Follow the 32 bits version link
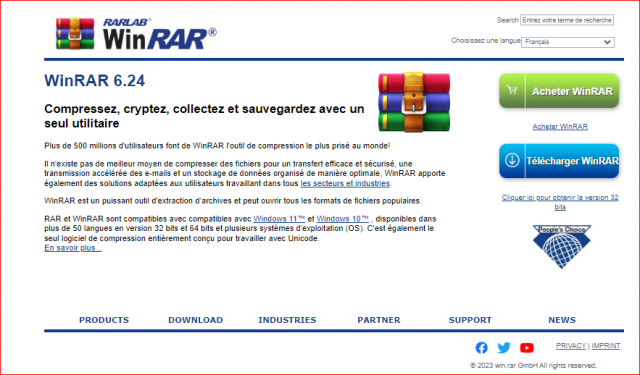Viewport: 640px width, 375px height. [560, 202]
